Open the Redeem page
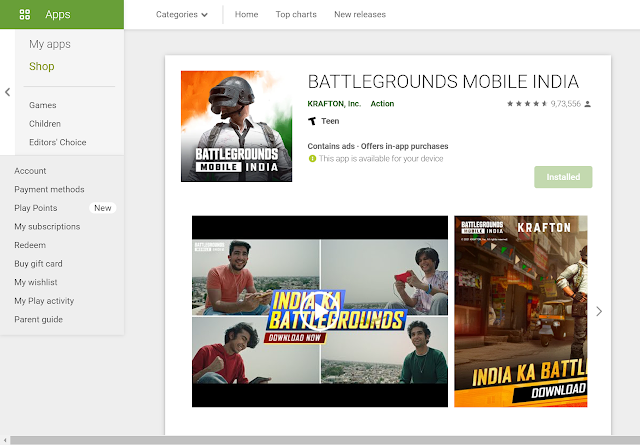The height and width of the screenshot is (445, 640). (30, 245)
